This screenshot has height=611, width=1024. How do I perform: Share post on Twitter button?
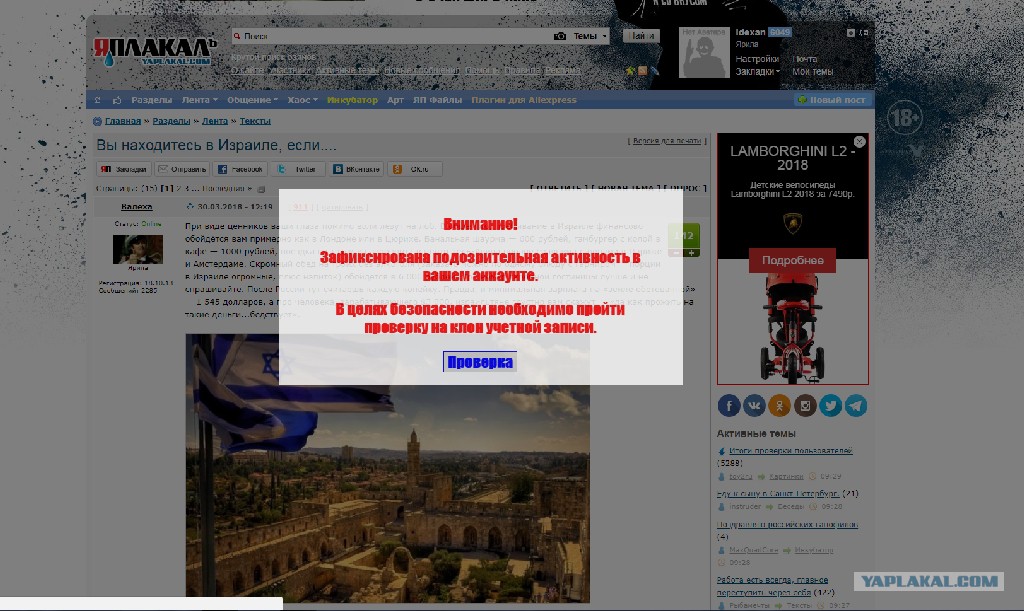coord(298,169)
